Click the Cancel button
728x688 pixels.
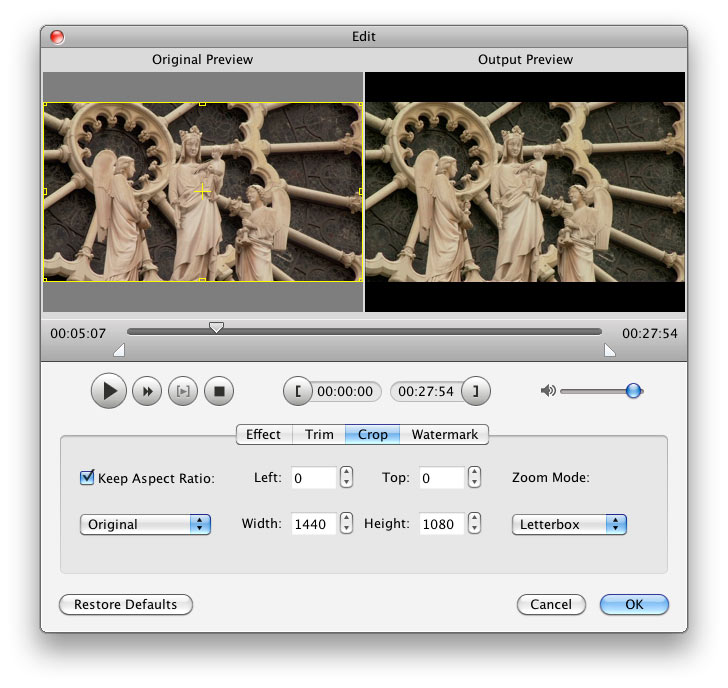point(551,604)
